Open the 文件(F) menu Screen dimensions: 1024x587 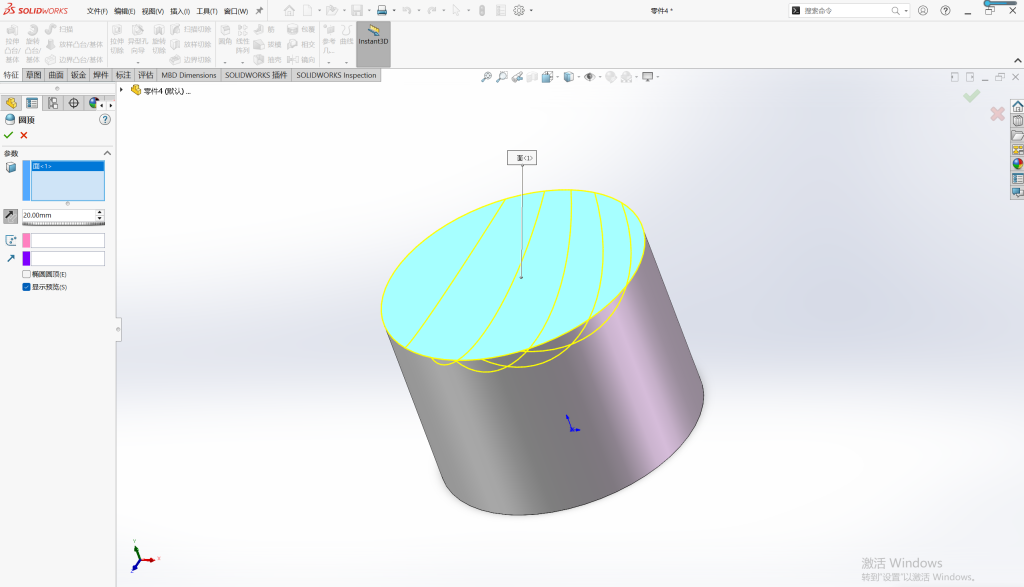[x=97, y=11]
